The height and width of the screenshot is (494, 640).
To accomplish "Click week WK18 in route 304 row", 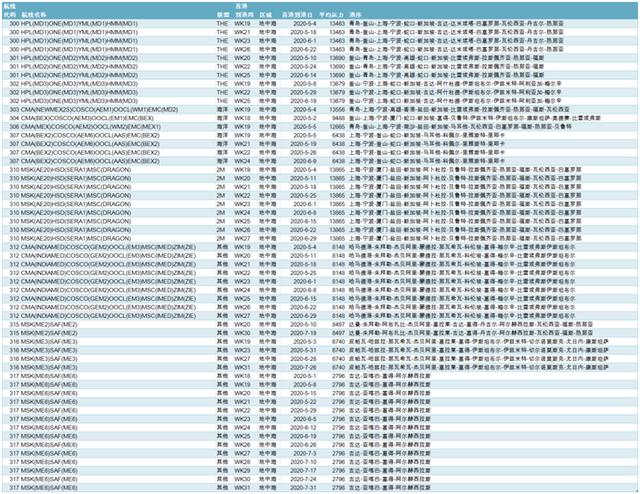I will tap(242, 118).
